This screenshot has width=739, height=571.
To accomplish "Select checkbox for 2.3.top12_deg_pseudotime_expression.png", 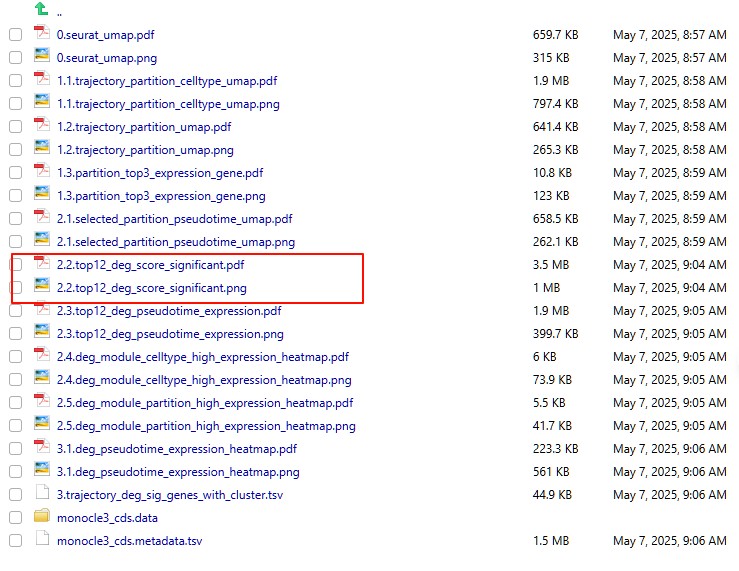I will pyautogui.click(x=16, y=334).
